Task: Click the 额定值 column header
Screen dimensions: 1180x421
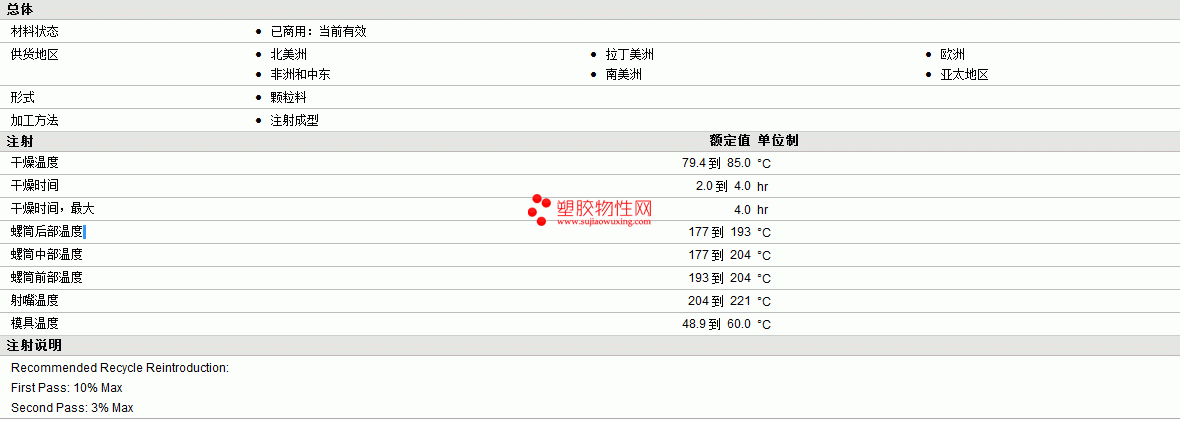Action: click(730, 141)
